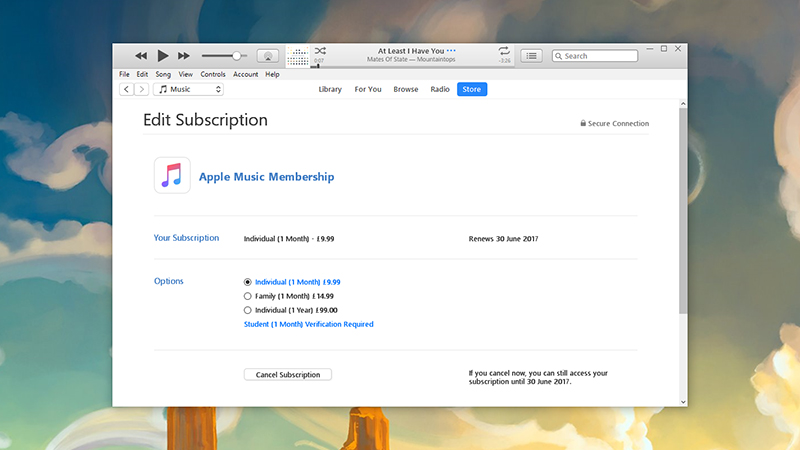Click the Search field
This screenshot has width=800, height=450.
595,56
